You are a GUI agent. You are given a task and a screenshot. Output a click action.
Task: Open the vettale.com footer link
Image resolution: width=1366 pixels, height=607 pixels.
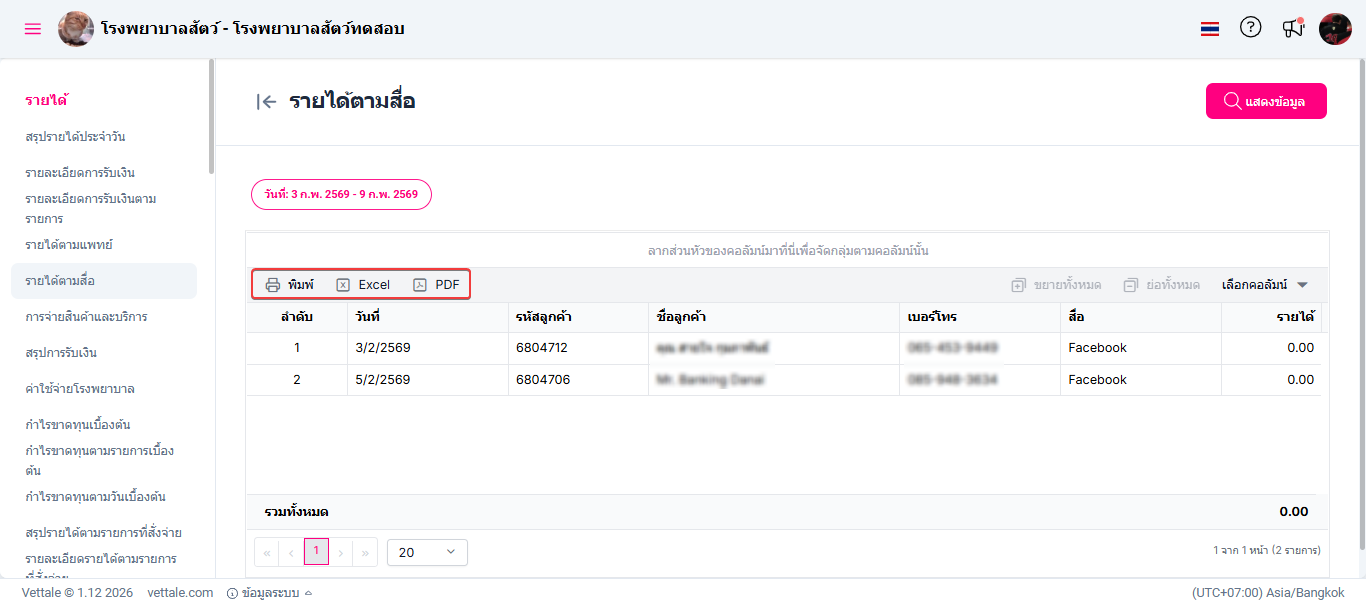180,593
